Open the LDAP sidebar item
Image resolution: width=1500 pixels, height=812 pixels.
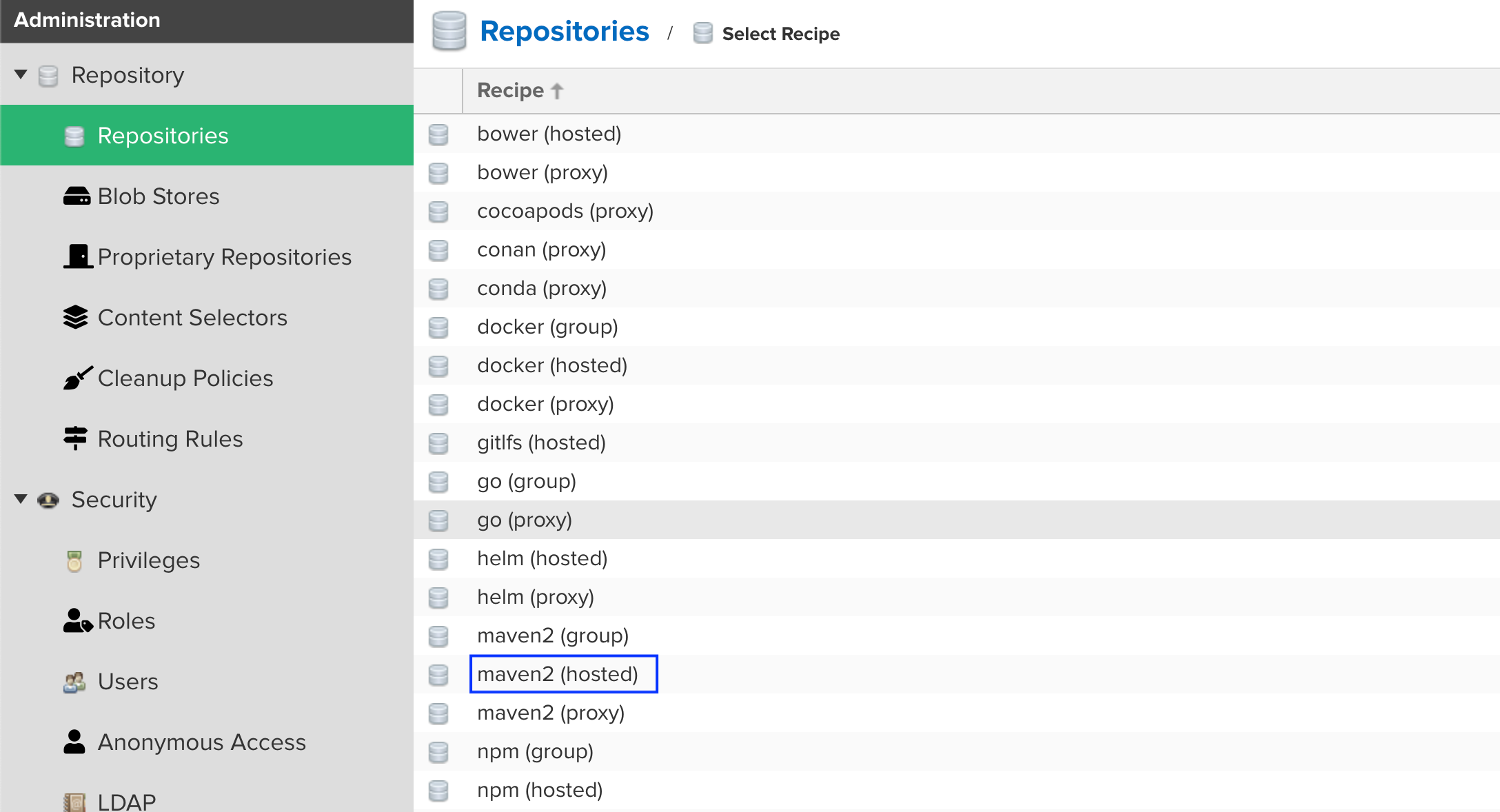(127, 801)
